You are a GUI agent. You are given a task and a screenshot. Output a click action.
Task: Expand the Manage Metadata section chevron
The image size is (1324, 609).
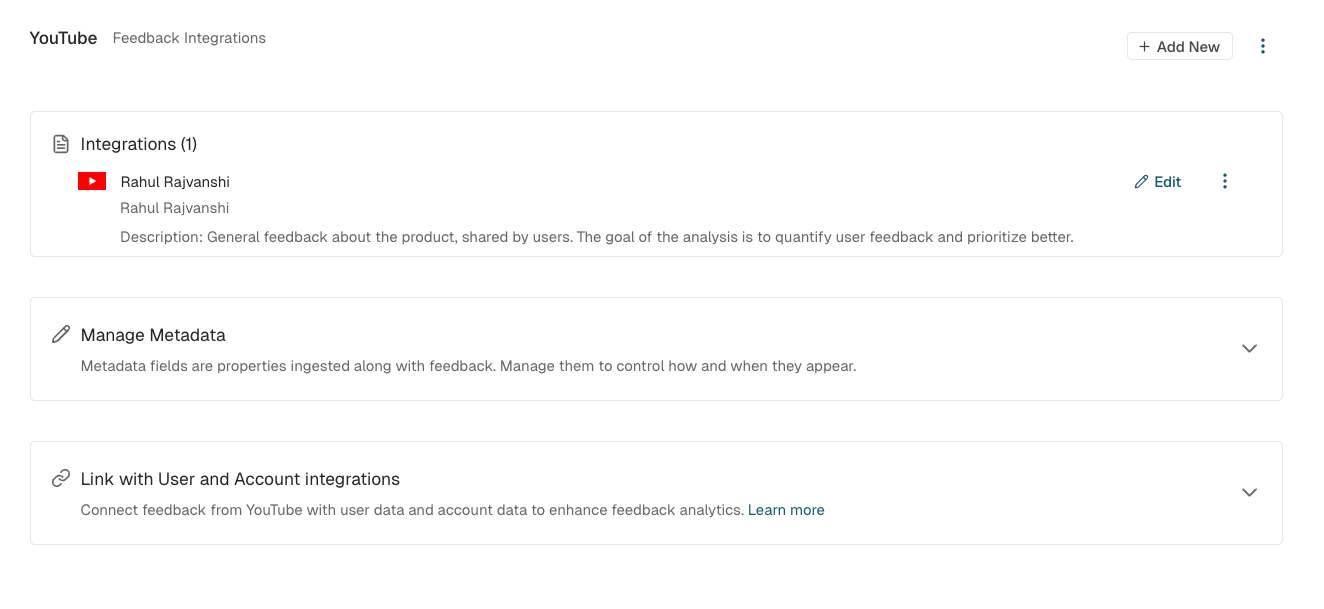click(x=1249, y=348)
